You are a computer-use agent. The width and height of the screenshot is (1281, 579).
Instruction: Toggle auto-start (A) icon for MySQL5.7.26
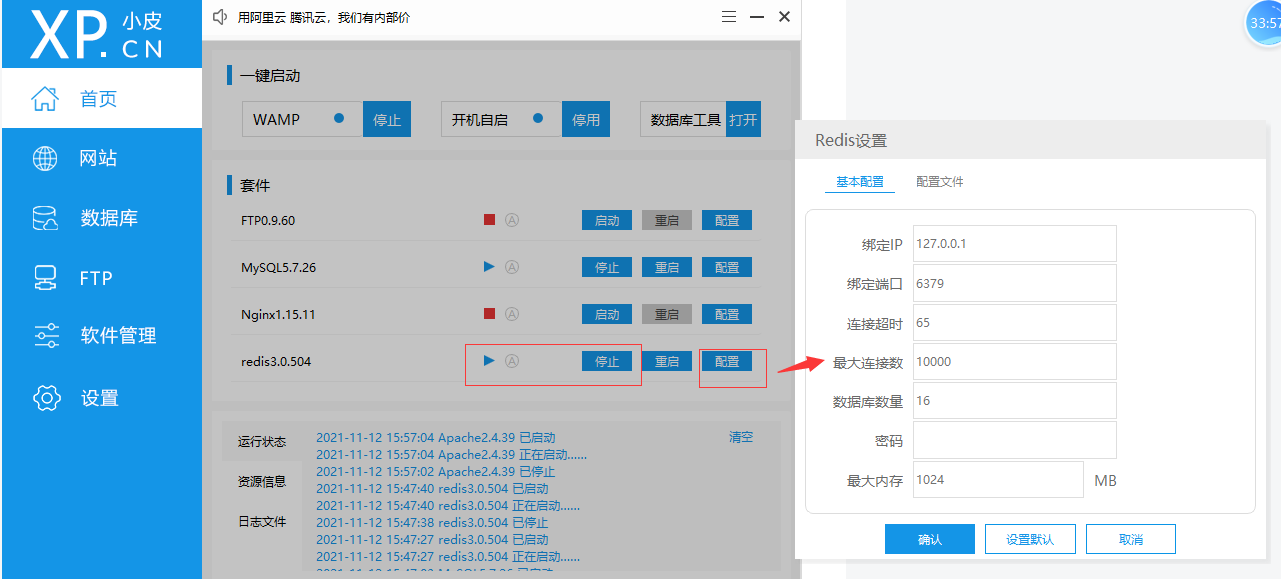pyautogui.click(x=512, y=267)
